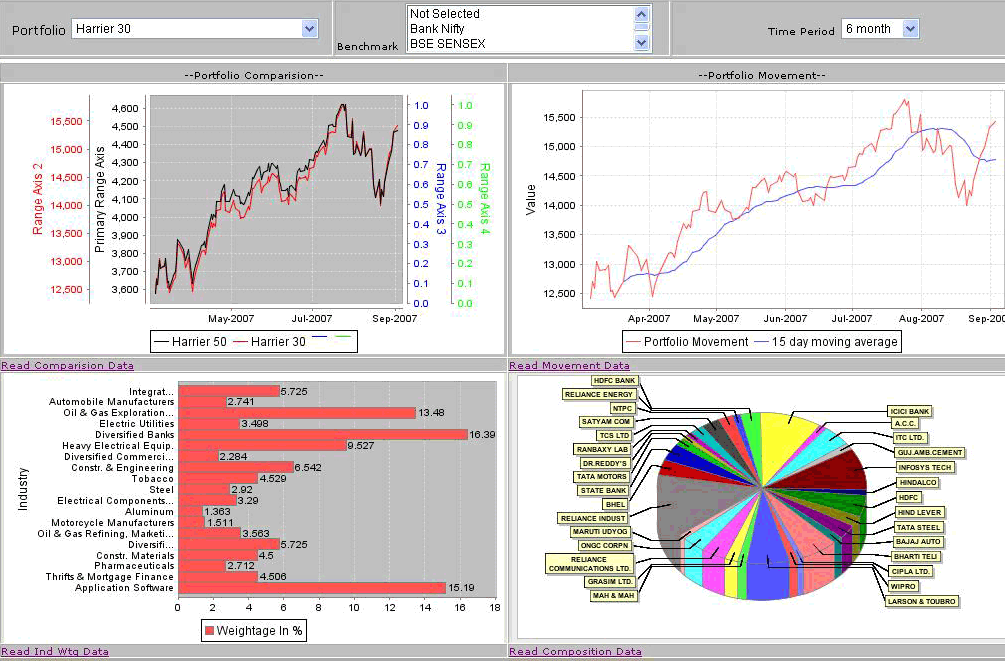Open the Read Ind Wtg Data link
1005x661 pixels.
coord(55,651)
